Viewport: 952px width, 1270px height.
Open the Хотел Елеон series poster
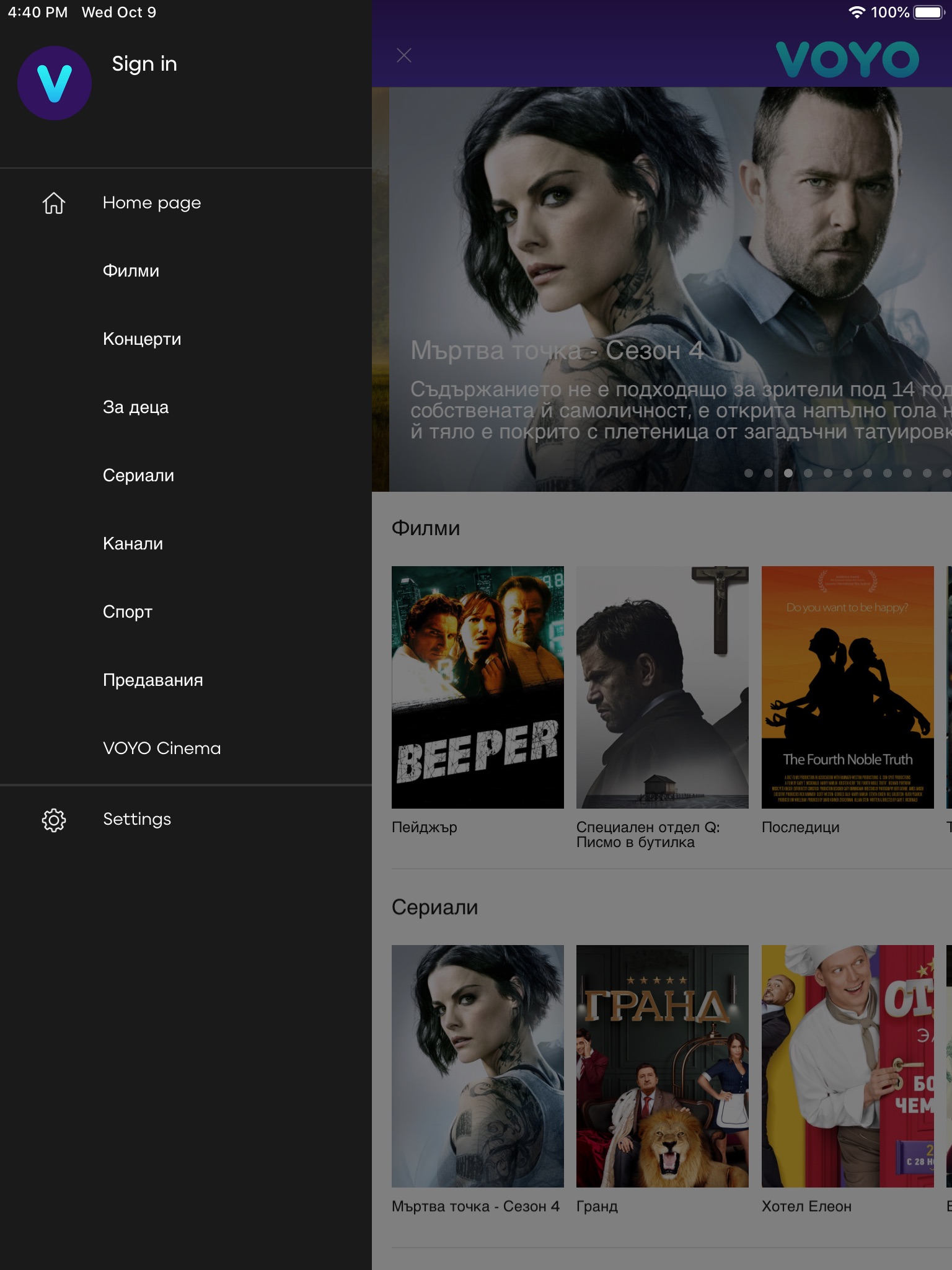coord(848,1066)
